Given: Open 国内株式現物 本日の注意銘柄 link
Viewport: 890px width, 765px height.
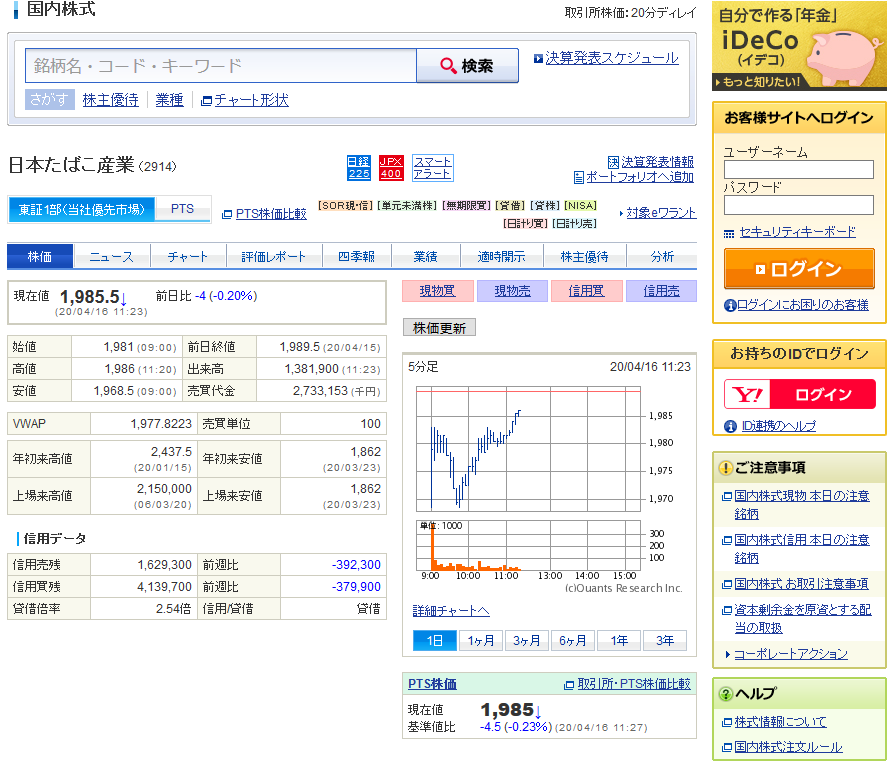Looking at the screenshot, I should point(801,505).
